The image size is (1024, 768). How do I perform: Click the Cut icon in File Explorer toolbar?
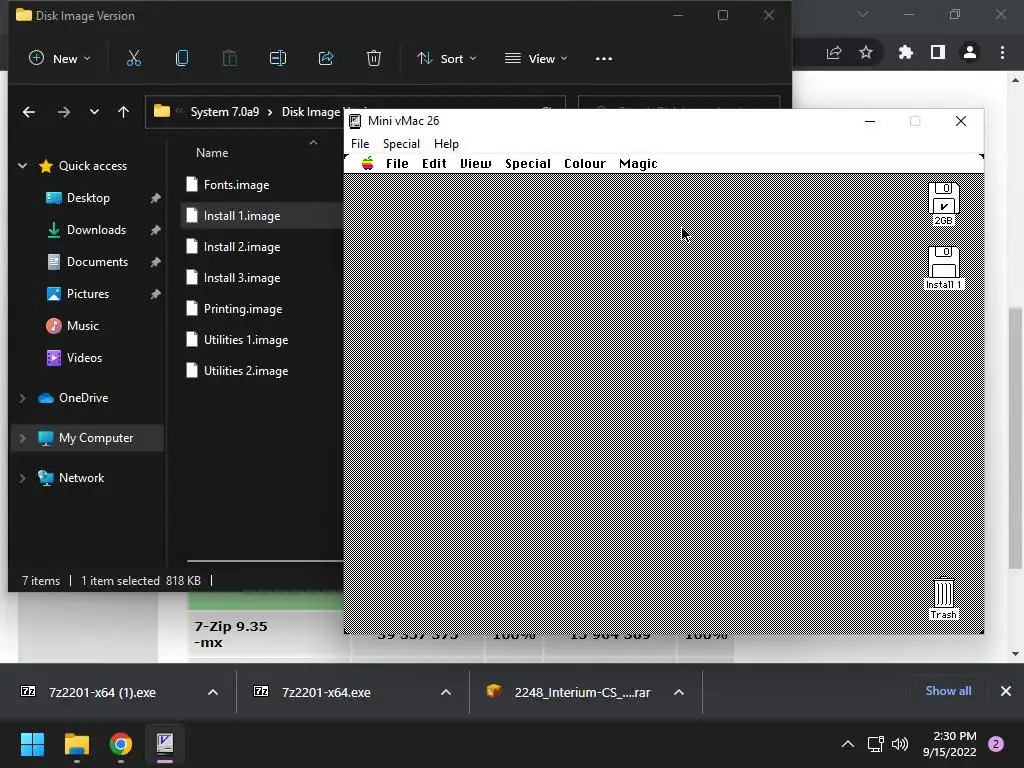(x=134, y=58)
